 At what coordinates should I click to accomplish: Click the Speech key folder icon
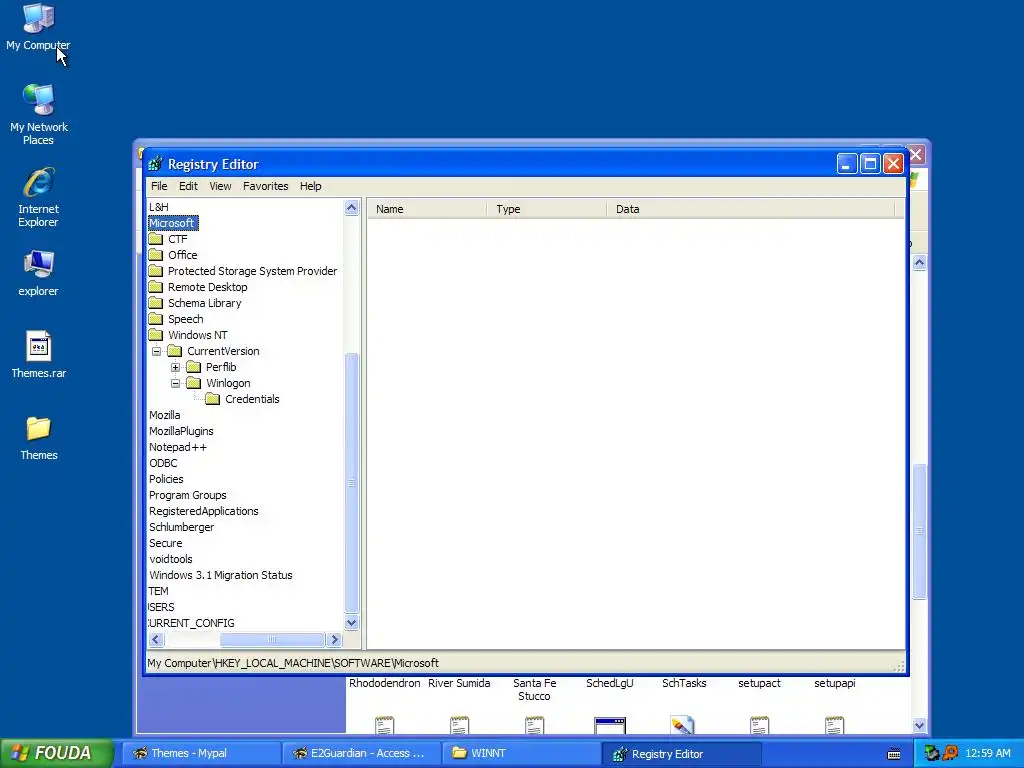(155, 319)
